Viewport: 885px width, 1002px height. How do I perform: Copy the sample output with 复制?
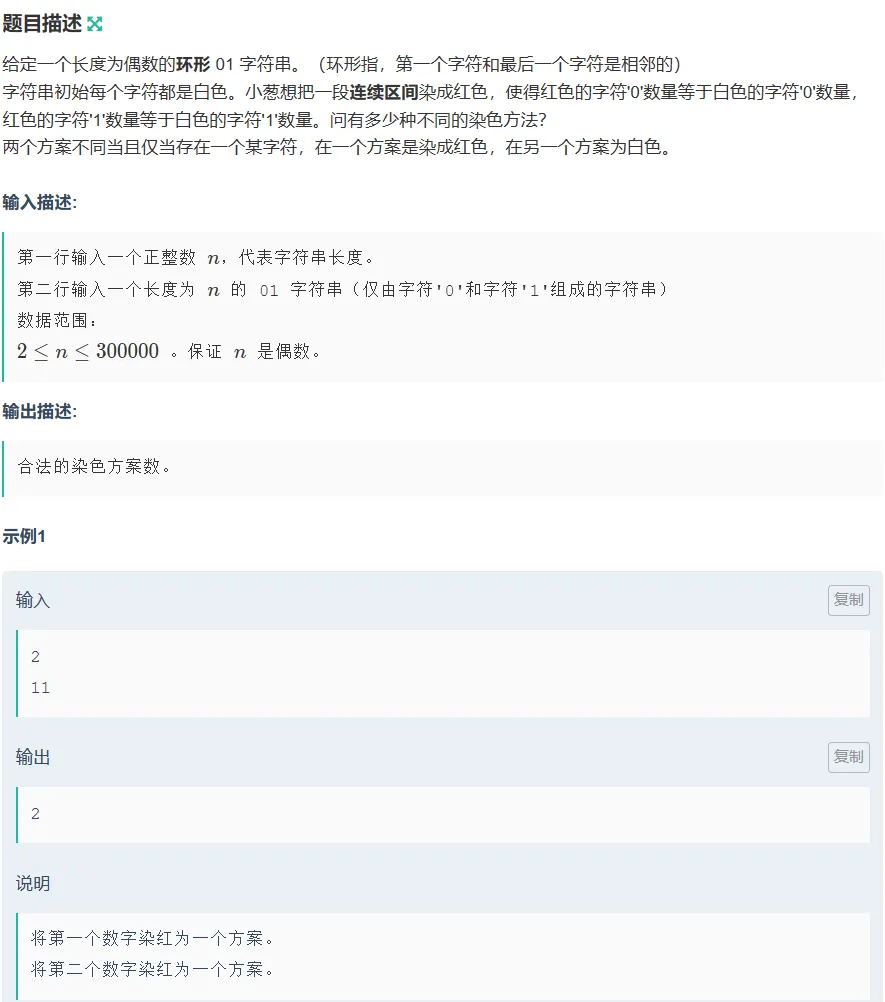(848, 757)
